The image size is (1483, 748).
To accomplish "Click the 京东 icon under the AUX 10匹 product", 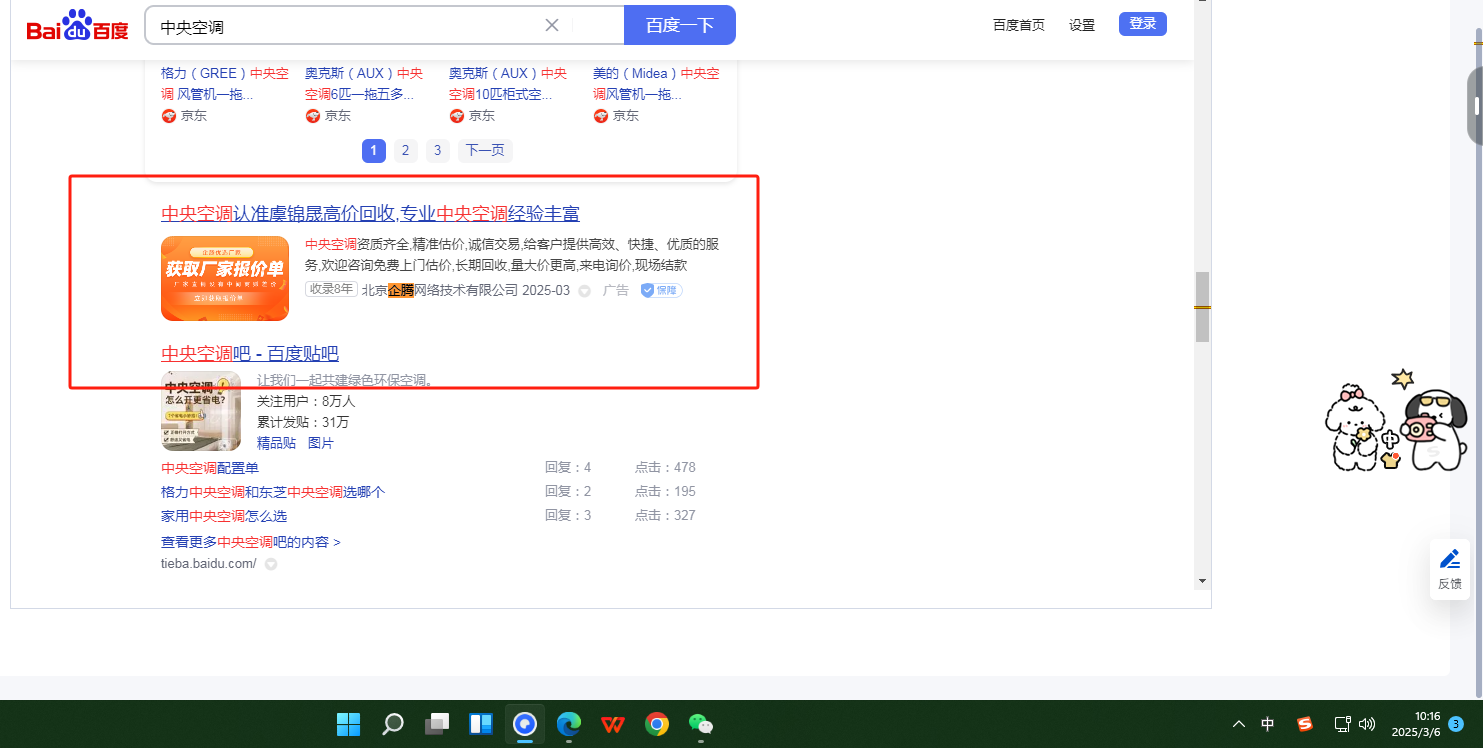I will [x=457, y=116].
